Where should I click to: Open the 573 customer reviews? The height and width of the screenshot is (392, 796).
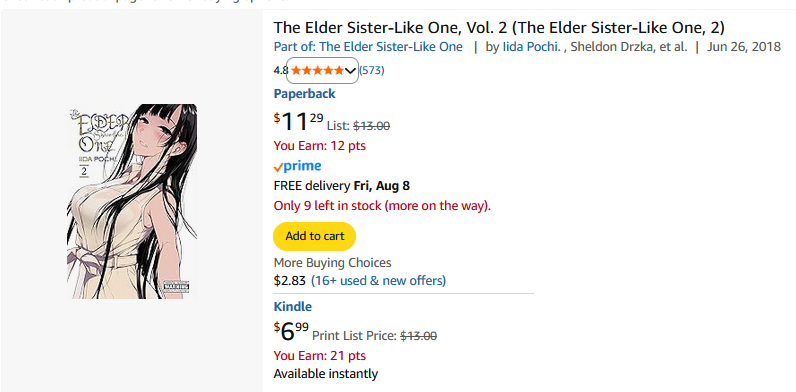372,71
